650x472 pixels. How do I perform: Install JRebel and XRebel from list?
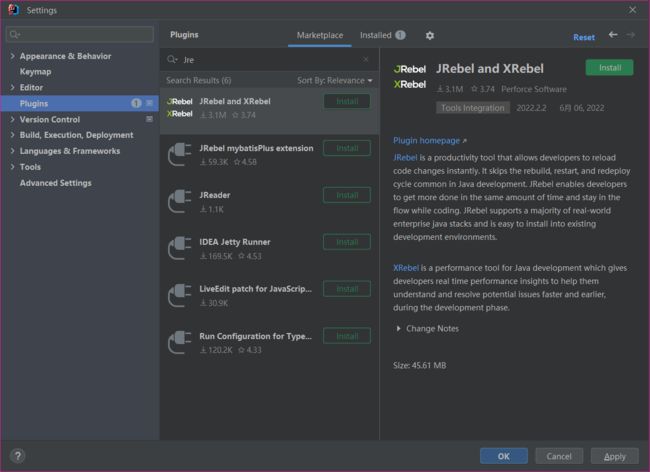click(347, 101)
